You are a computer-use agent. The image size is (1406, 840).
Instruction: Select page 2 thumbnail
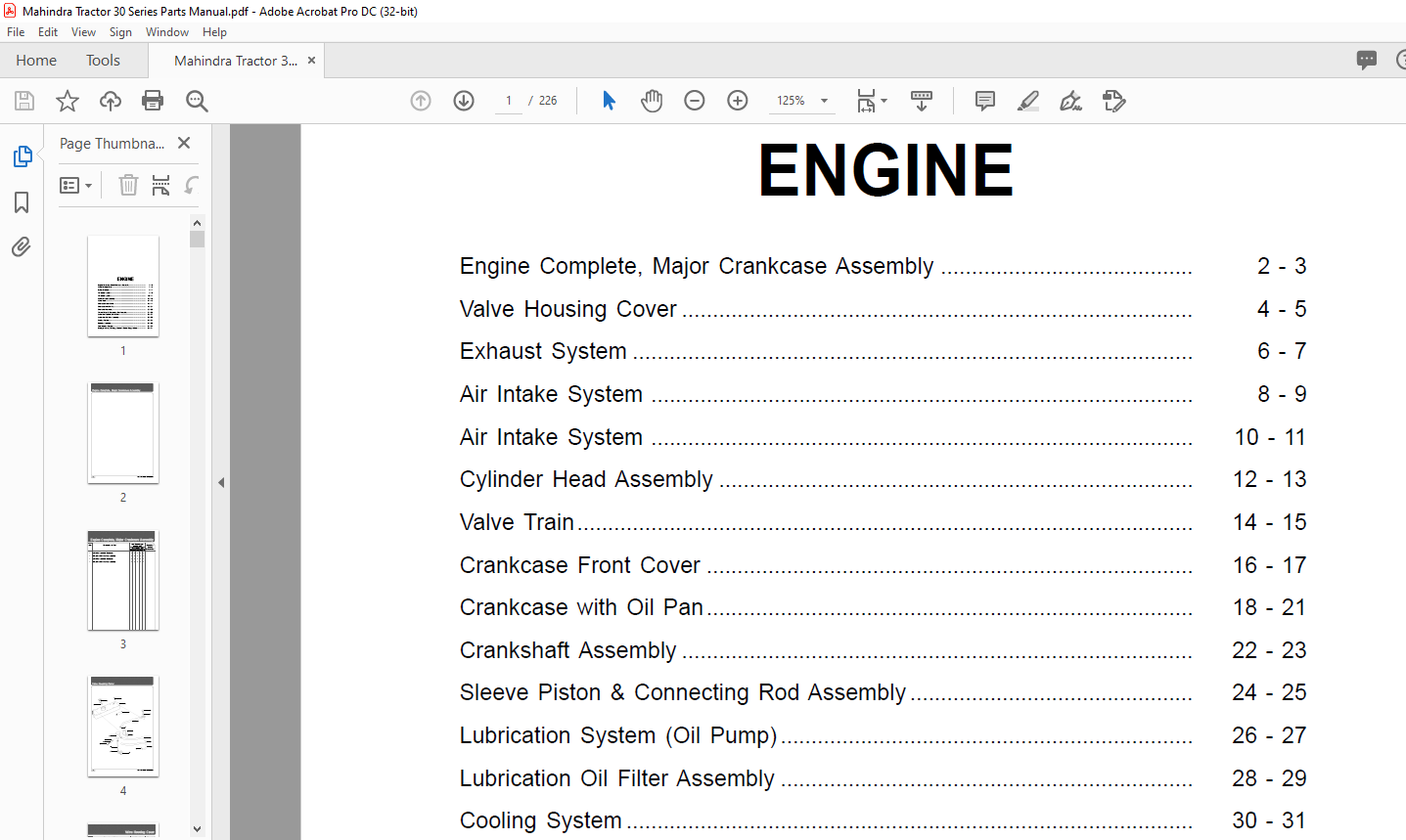pyautogui.click(x=123, y=432)
